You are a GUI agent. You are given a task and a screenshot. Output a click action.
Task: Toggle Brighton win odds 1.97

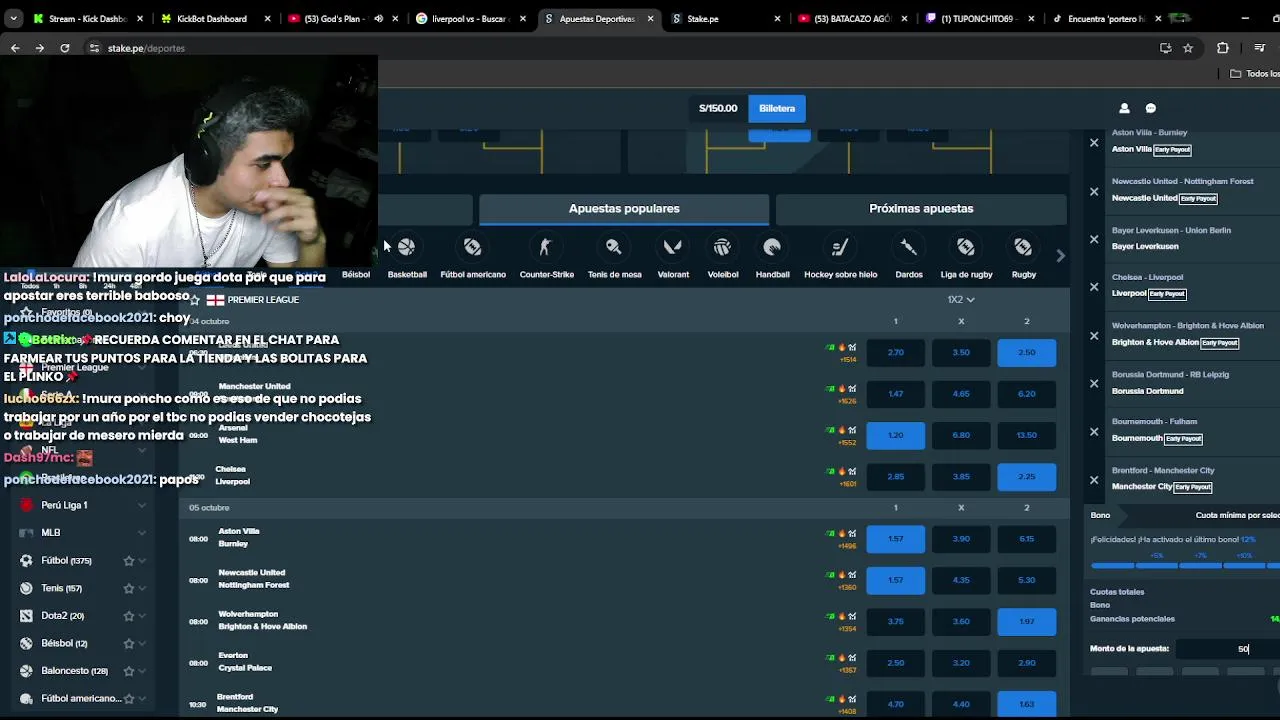tap(1026, 621)
